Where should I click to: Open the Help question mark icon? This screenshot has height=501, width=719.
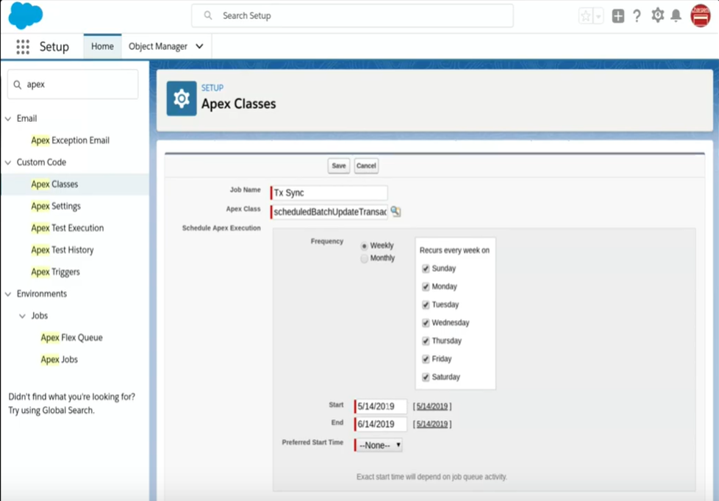tap(637, 16)
